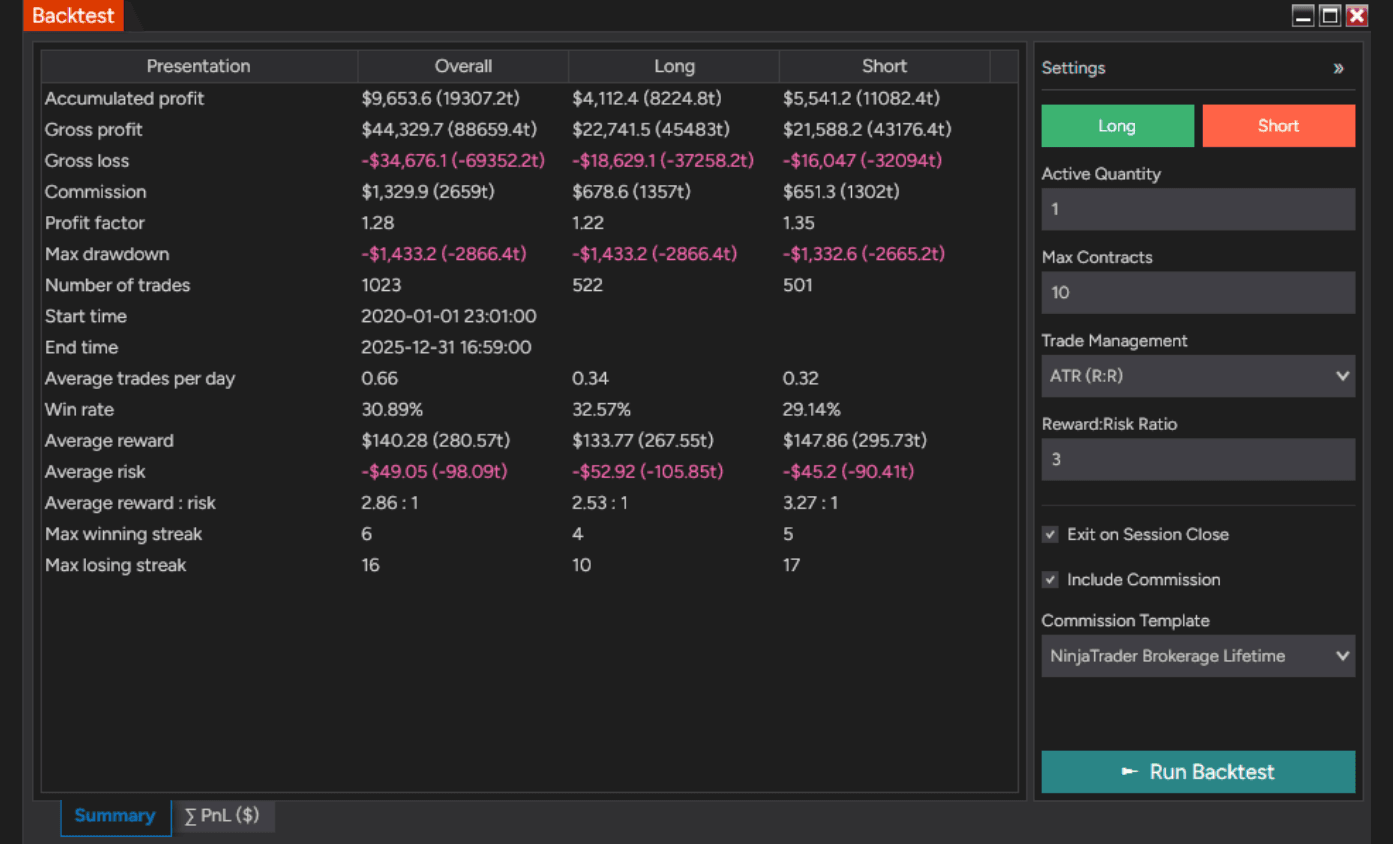Toggle the green Long direction button
The image size is (1393, 844).
click(1117, 126)
